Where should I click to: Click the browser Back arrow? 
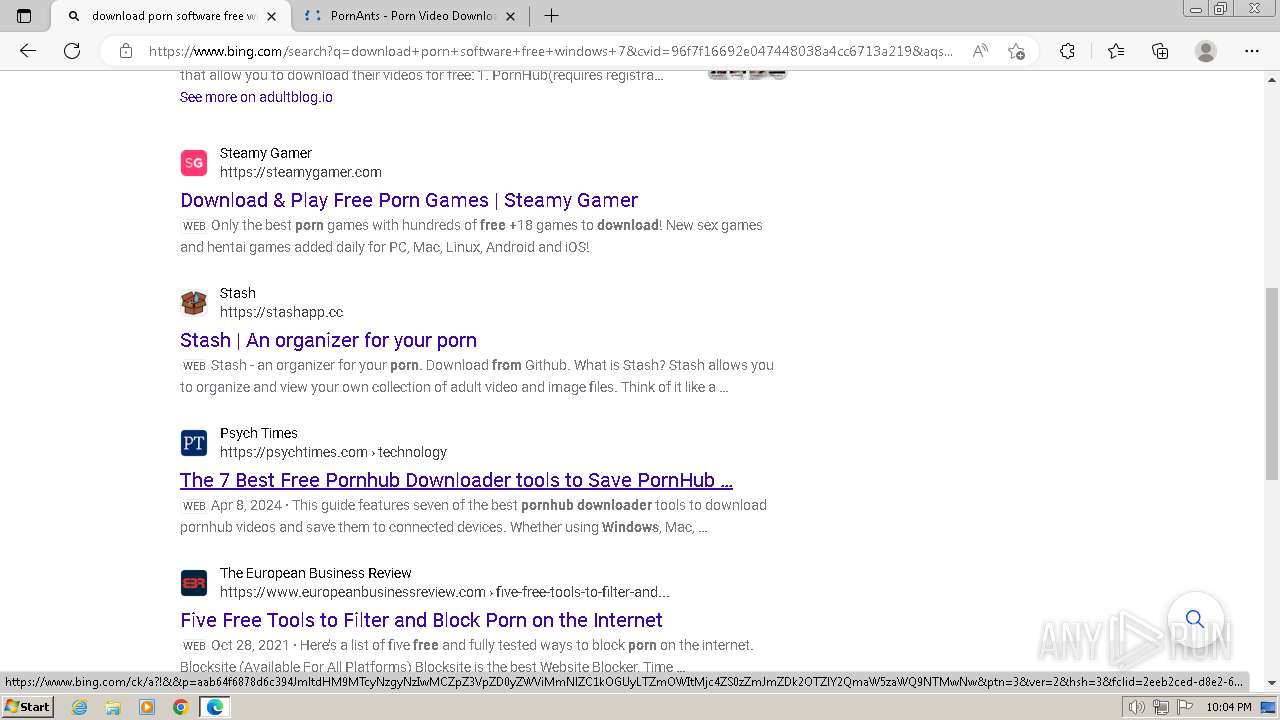click(28, 51)
